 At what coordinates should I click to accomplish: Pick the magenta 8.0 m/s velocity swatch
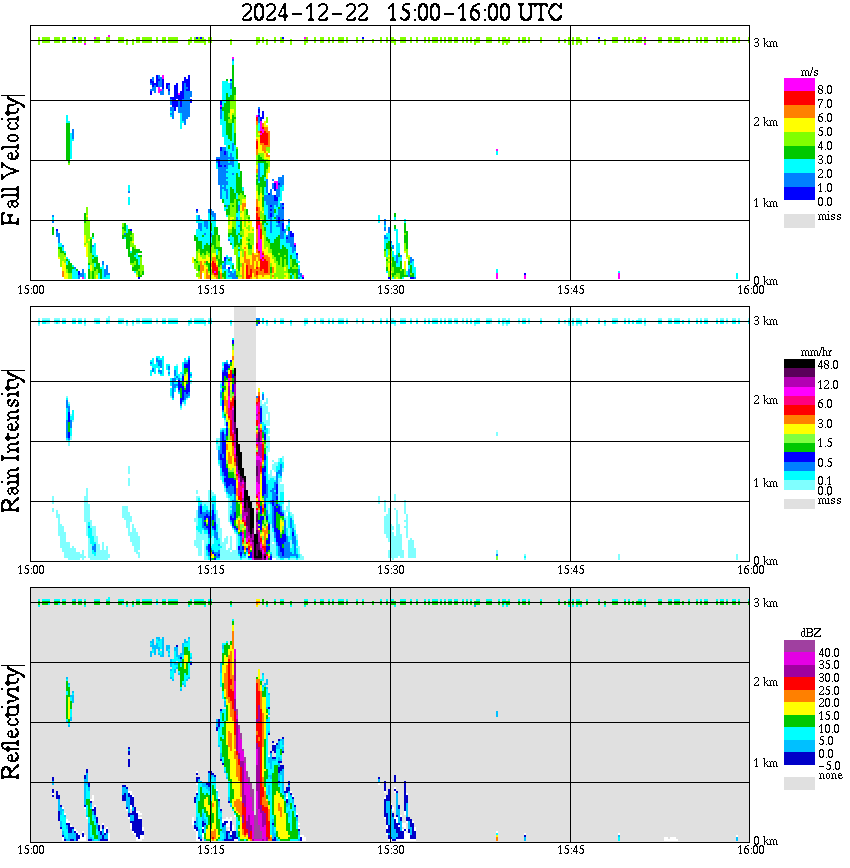tap(799, 84)
